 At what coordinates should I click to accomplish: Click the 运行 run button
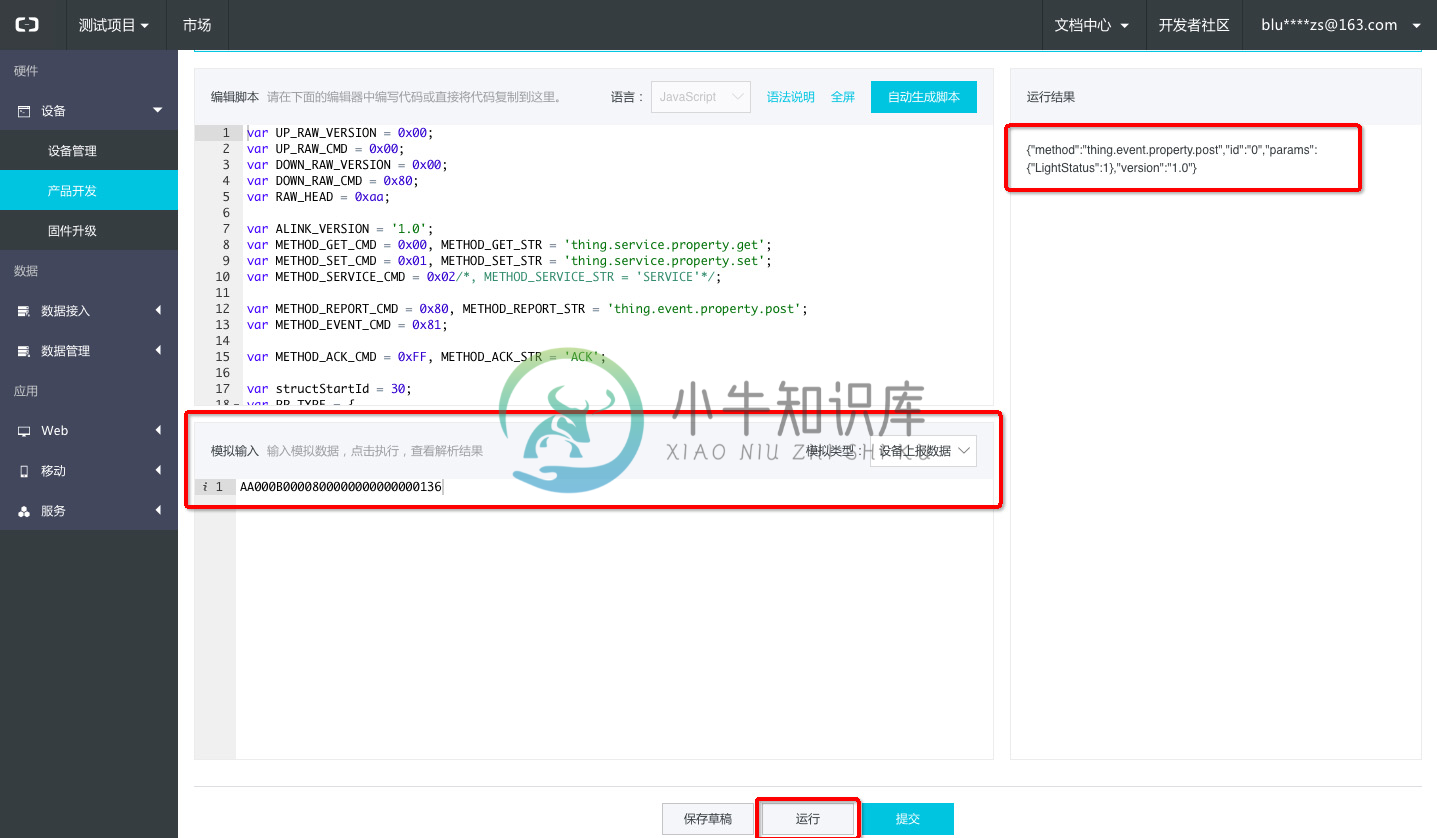tap(808, 819)
